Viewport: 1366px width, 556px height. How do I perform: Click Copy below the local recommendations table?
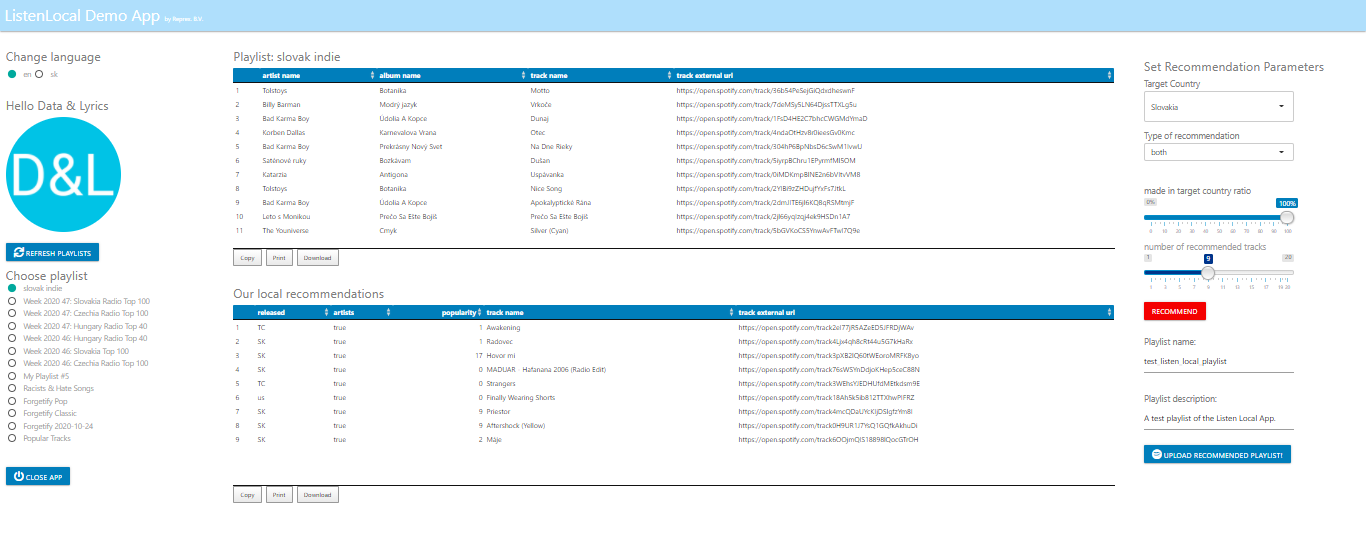coord(247,495)
